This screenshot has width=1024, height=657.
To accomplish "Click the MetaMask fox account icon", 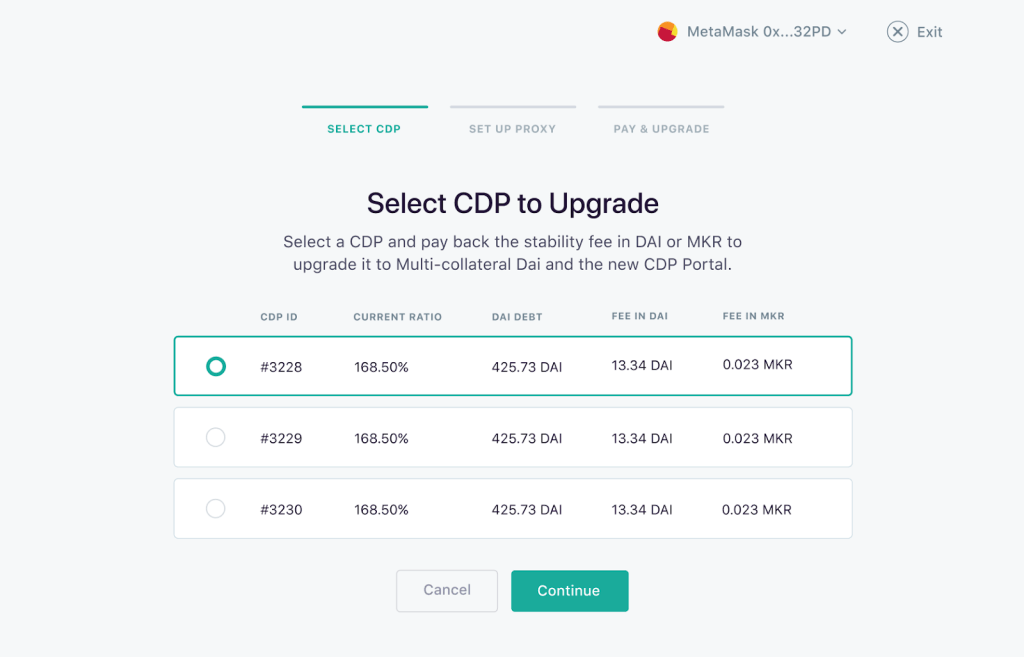I will (x=667, y=32).
